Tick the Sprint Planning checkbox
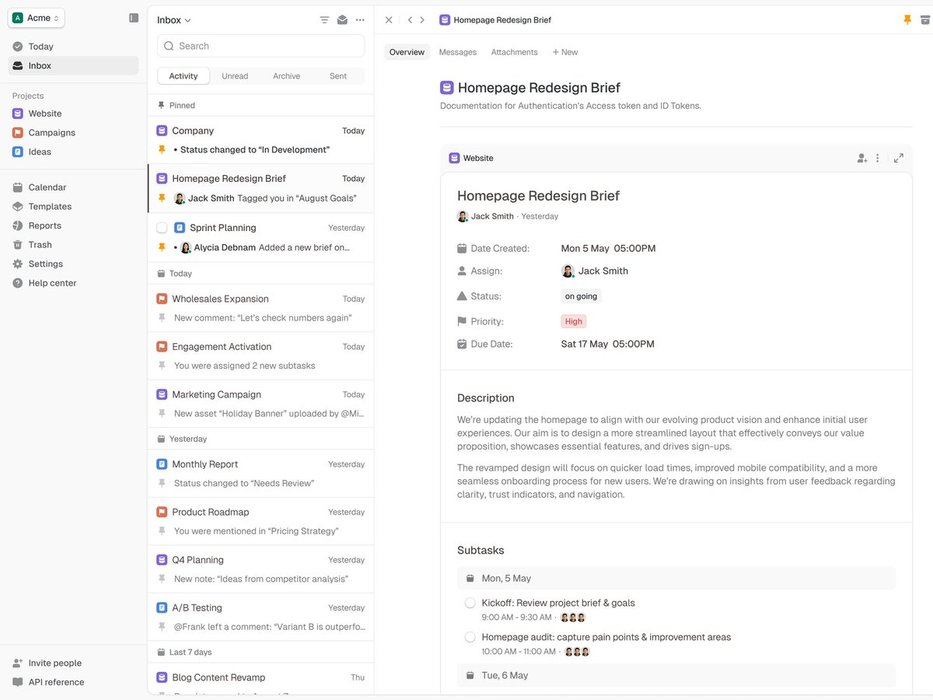 click(x=162, y=228)
